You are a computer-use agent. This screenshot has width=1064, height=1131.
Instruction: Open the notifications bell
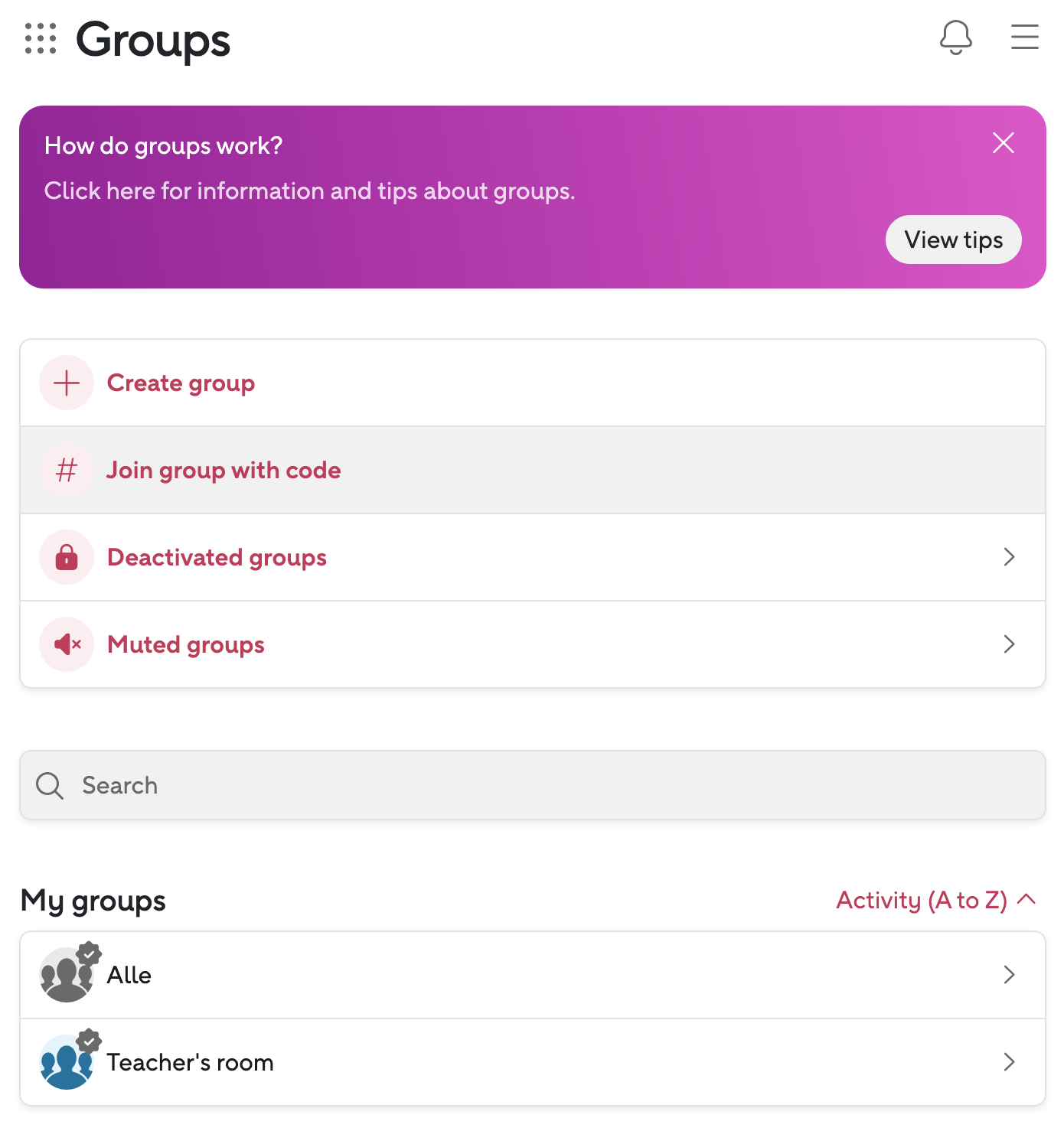click(x=955, y=37)
